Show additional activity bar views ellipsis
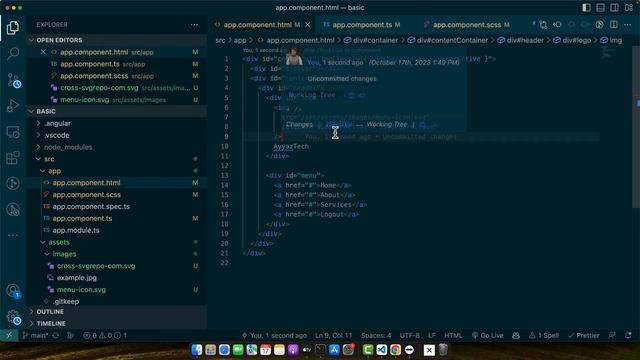This screenshot has height=360, width=640. (x=13, y=235)
